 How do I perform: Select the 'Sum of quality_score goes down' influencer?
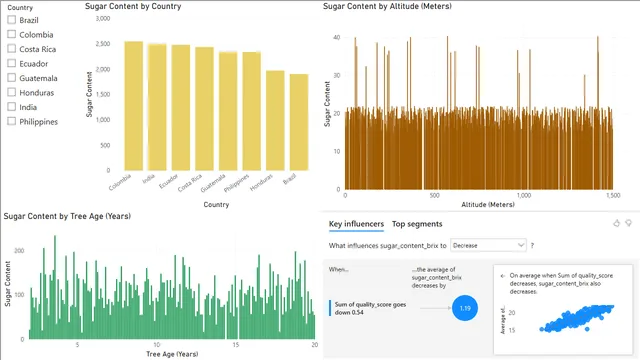point(369,308)
